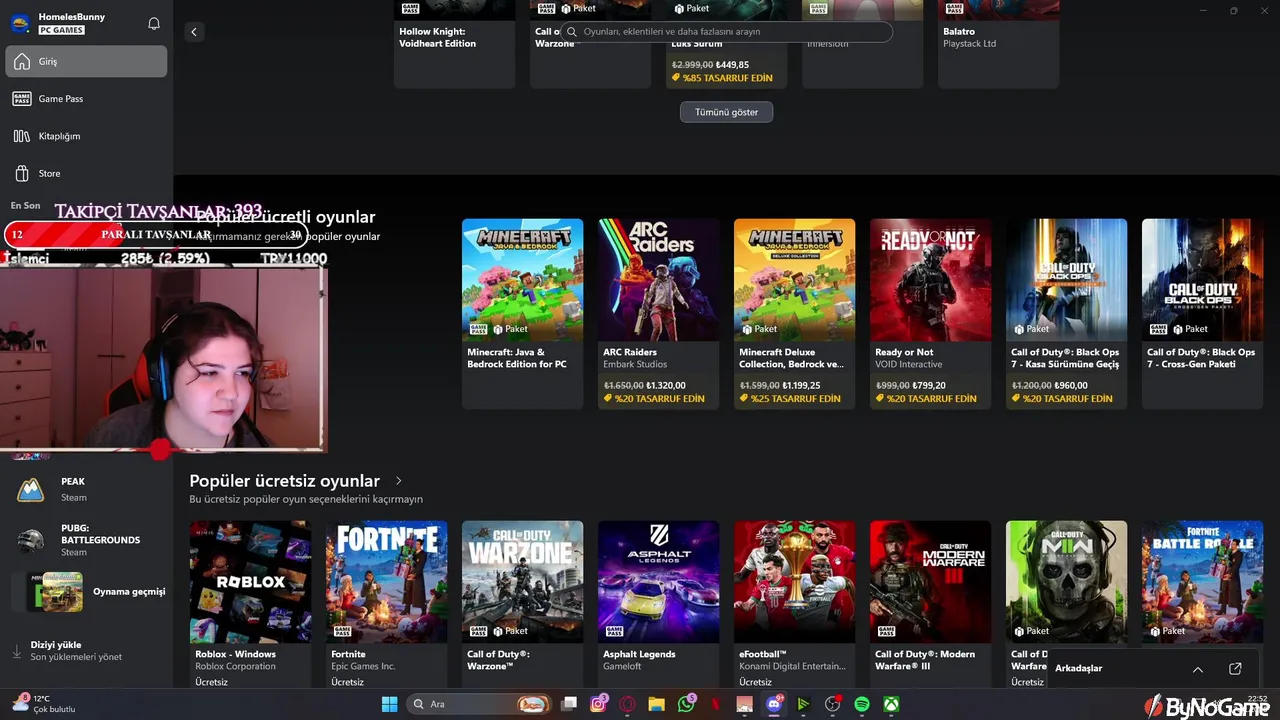Open Opera browser from taskbar
The width and height of the screenshot is (1280, 720).
click(x=627, y=704)
